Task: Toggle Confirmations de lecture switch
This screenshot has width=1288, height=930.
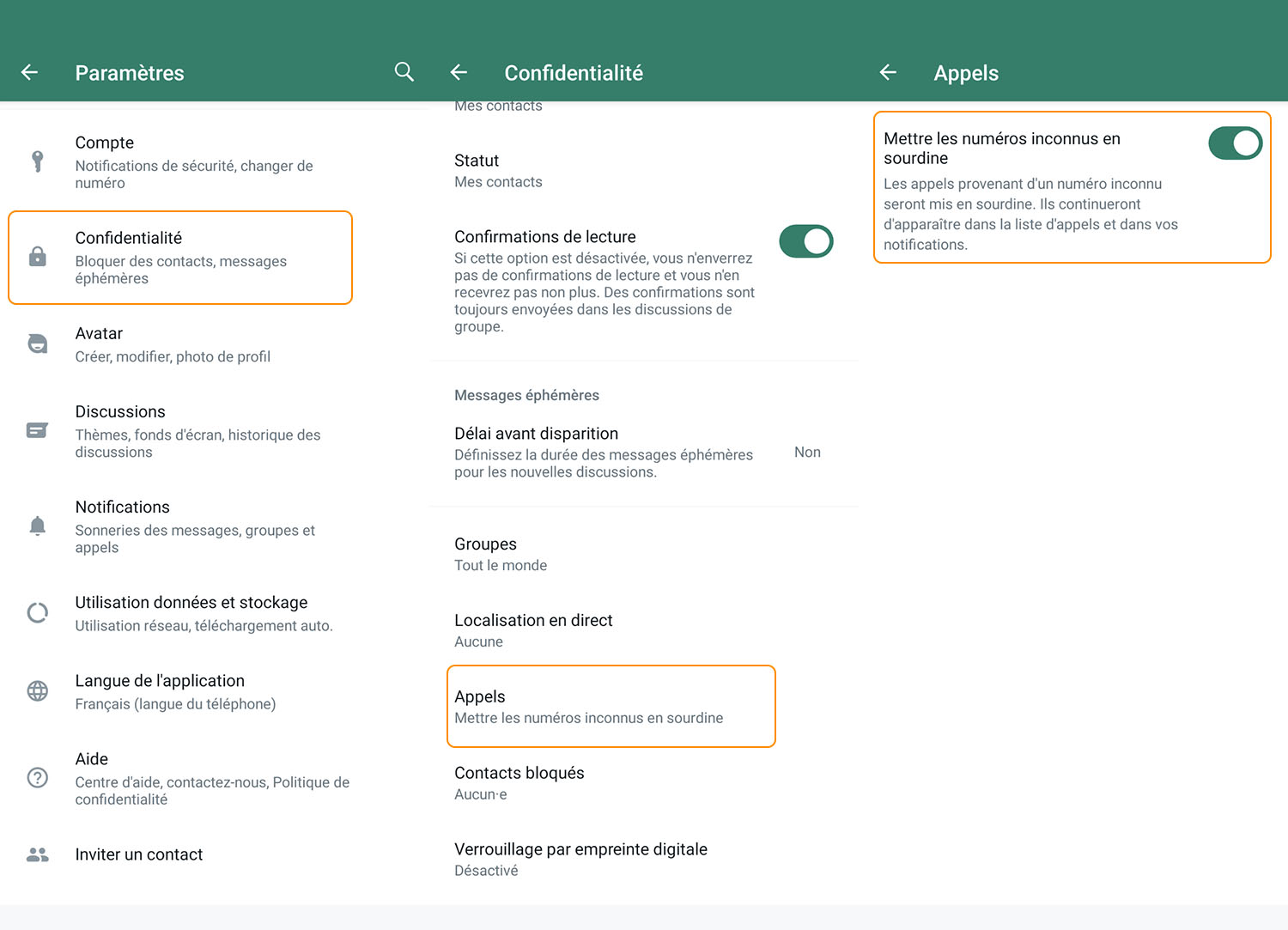Action: [806, 241]
